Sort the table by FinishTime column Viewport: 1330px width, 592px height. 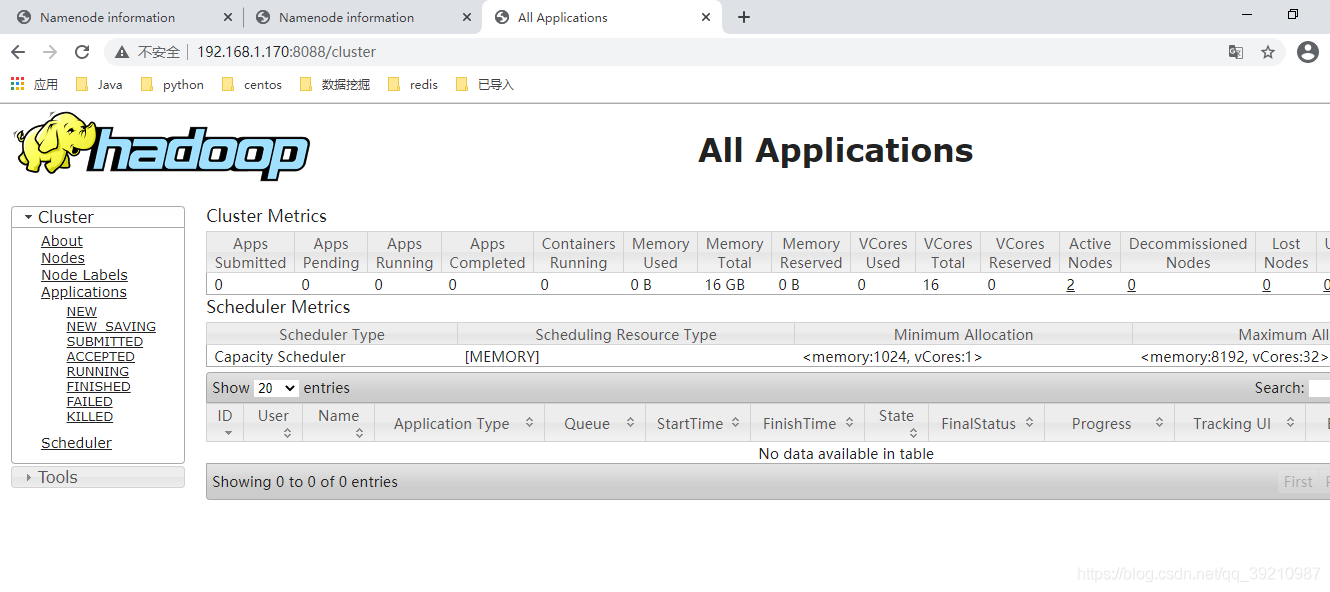click(x=808, y=423)
